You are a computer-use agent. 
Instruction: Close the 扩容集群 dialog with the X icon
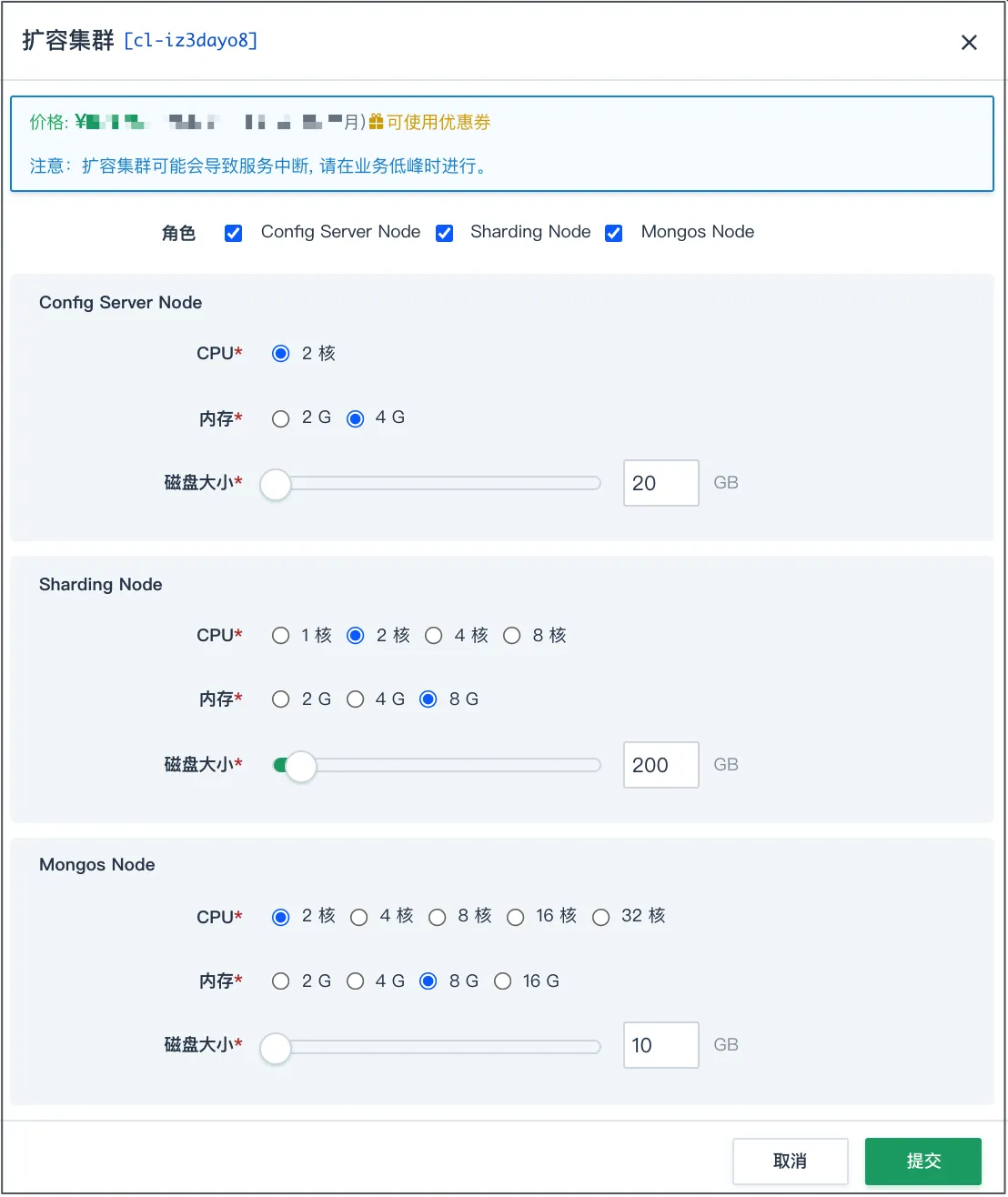point(969,43)
